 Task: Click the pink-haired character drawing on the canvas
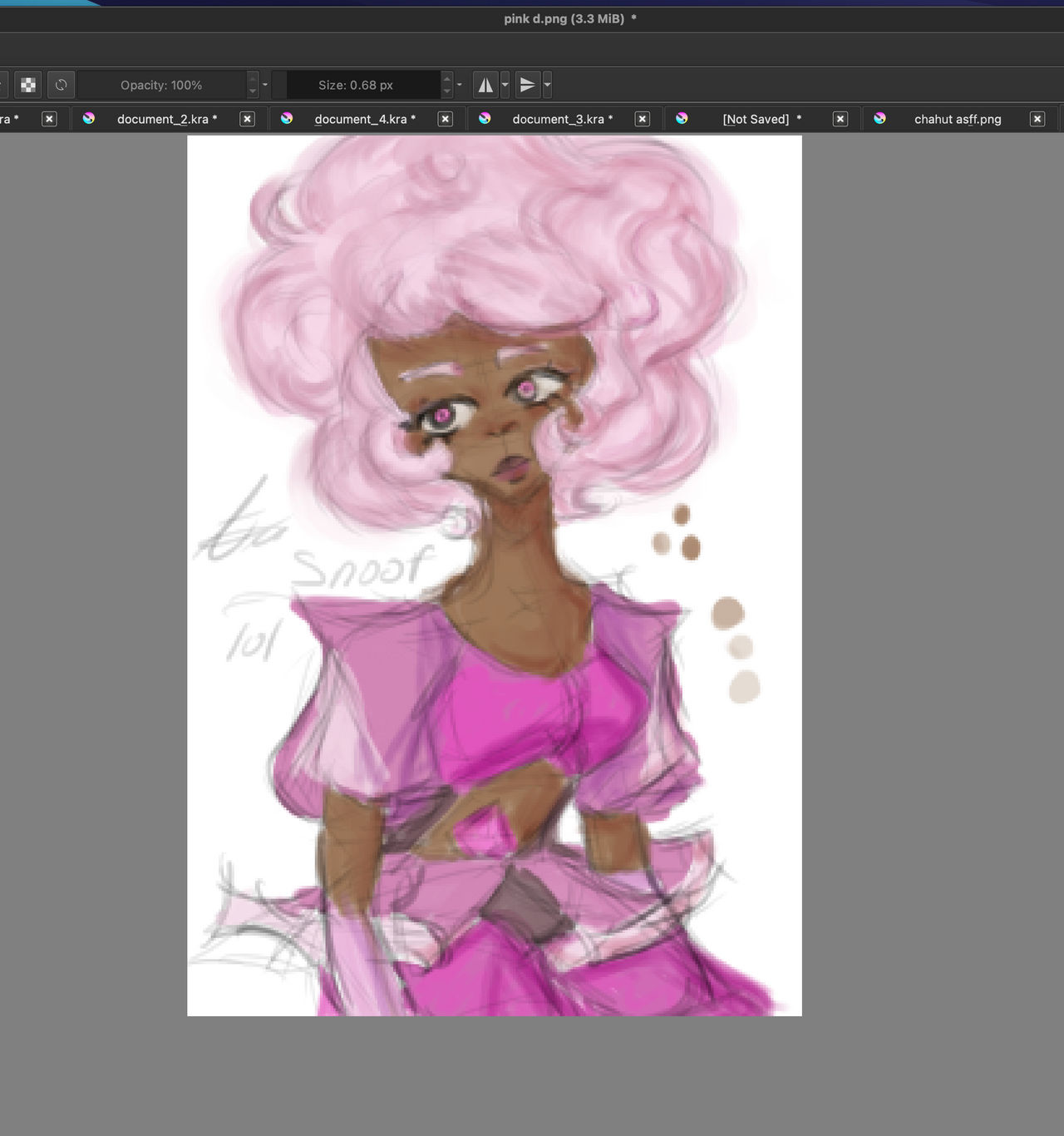(x=495, y=575)
